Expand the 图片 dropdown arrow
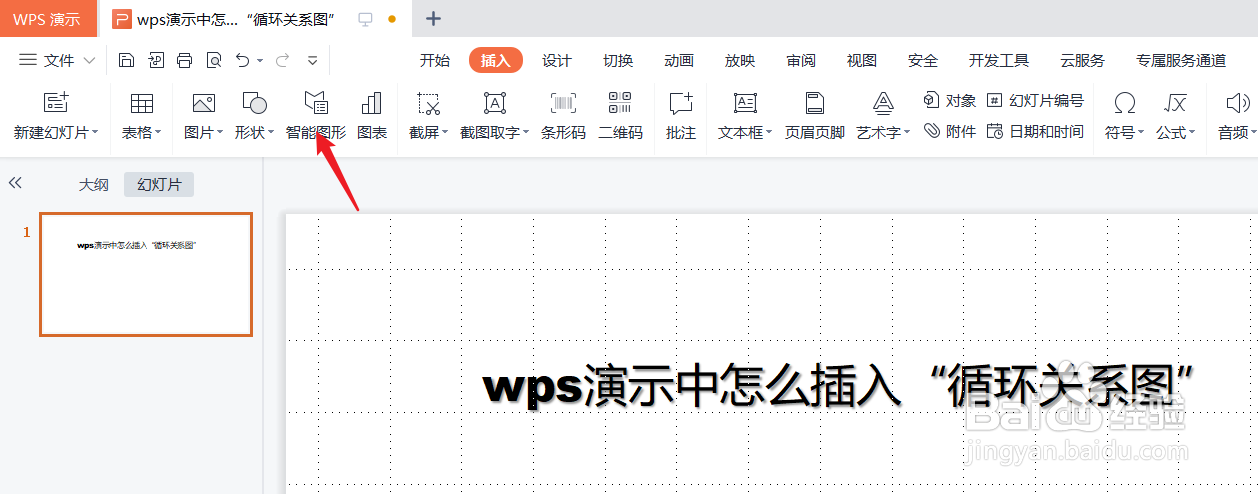 [x=220, y=133]
